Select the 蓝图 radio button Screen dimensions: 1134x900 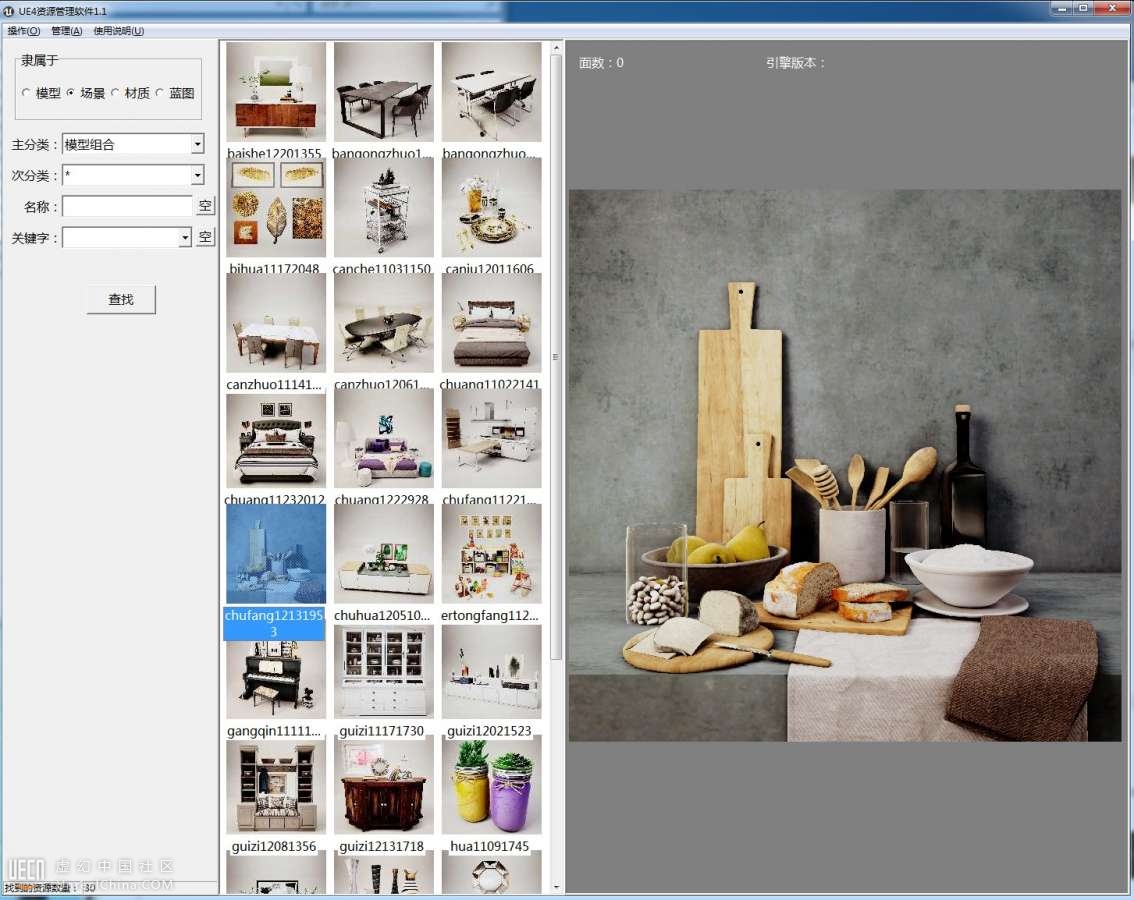coord(160,93)
